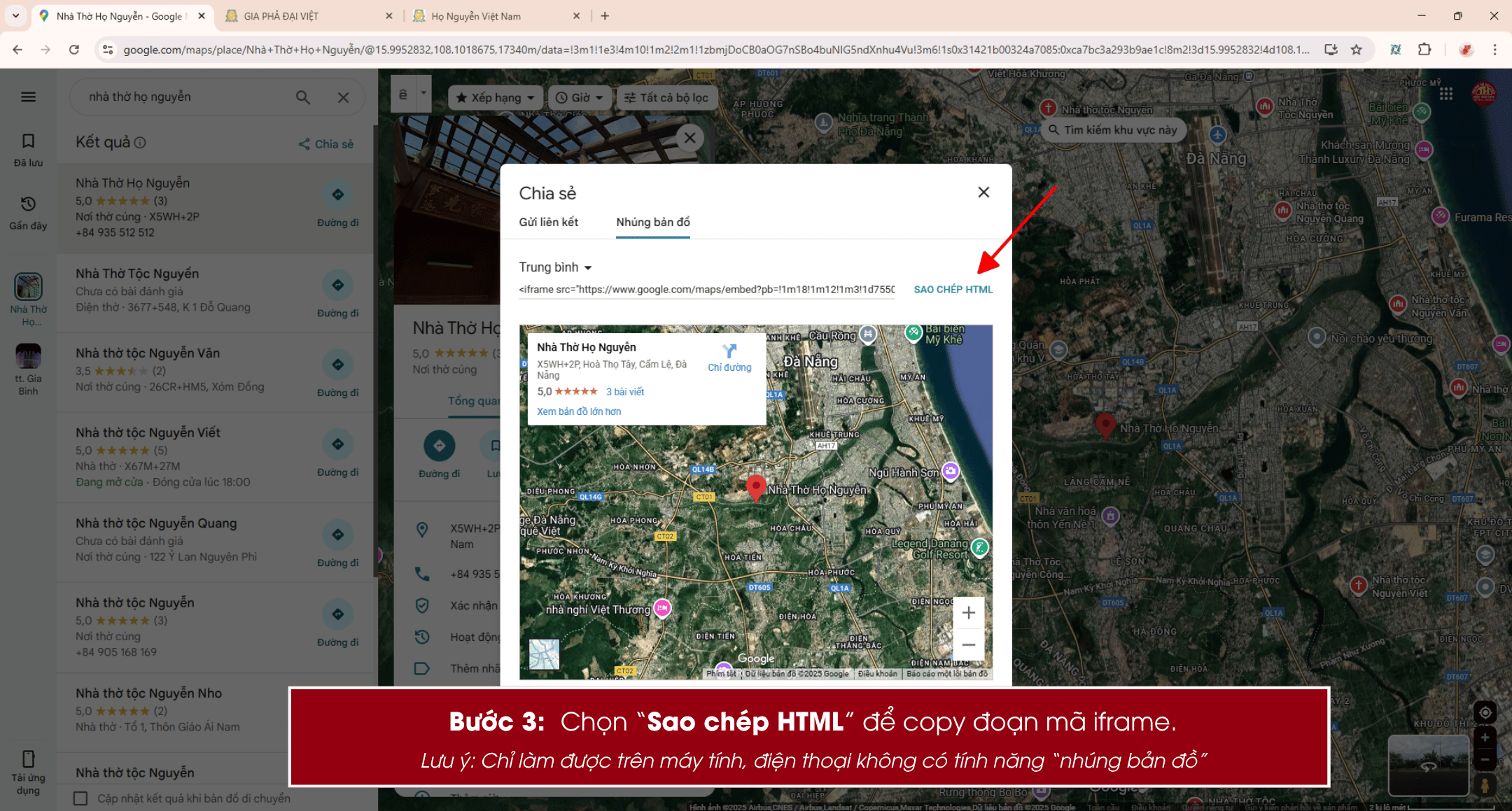This screenshot has width=1512, height=811.
Task: Open 'Xem bản đồ lớn hơn' link
Action: (x=578, y=411)
